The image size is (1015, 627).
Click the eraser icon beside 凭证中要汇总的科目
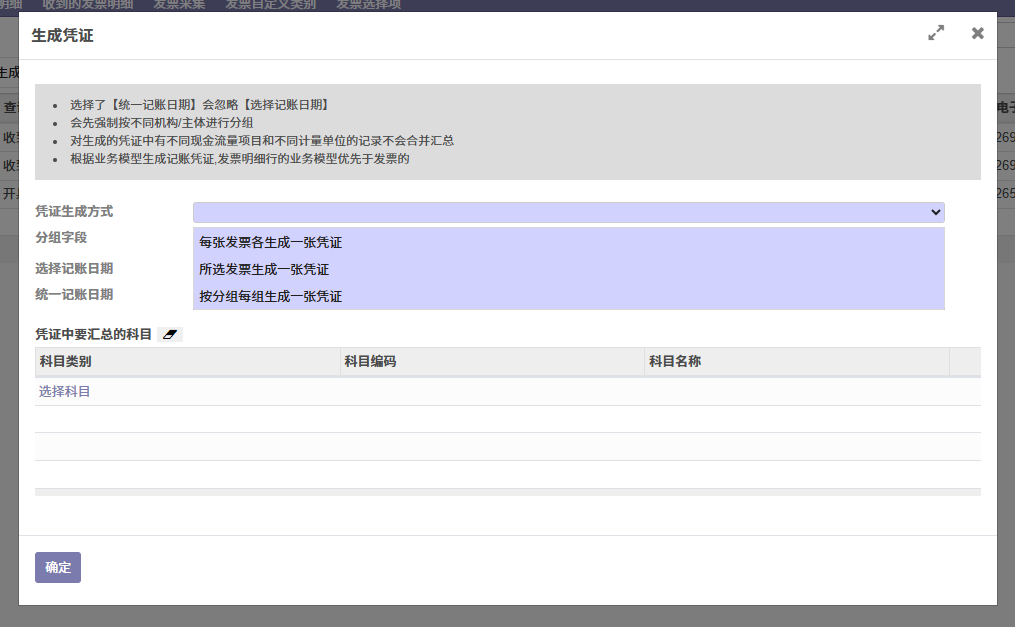170,335
